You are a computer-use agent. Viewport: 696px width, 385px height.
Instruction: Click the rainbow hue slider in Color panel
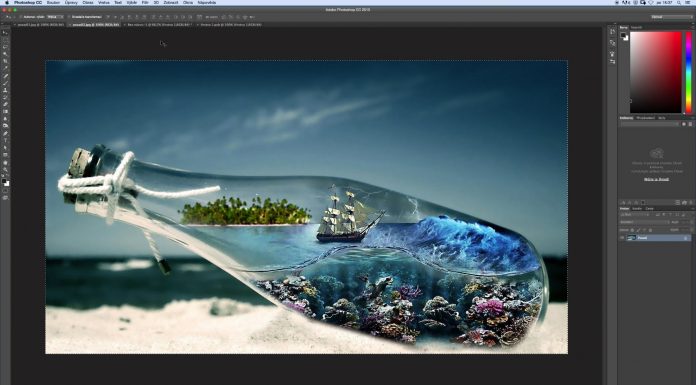pyautogui.click(x=688, y=72)
